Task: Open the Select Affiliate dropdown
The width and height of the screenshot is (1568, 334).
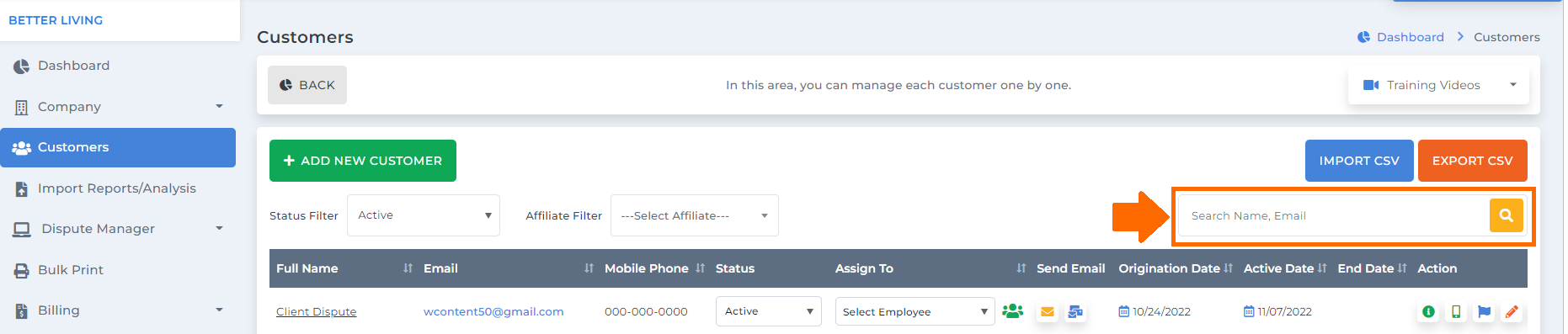Action: (x=695, y=215)
